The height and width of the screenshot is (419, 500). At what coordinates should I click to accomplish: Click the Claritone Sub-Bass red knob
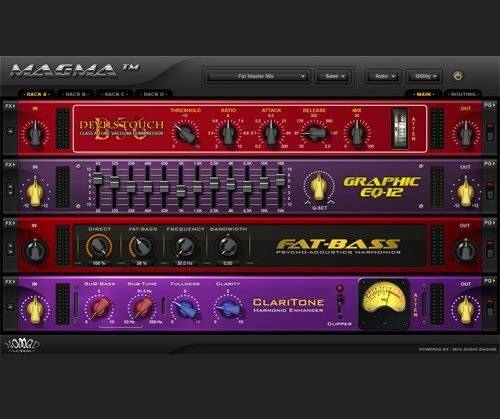[100, 307]
